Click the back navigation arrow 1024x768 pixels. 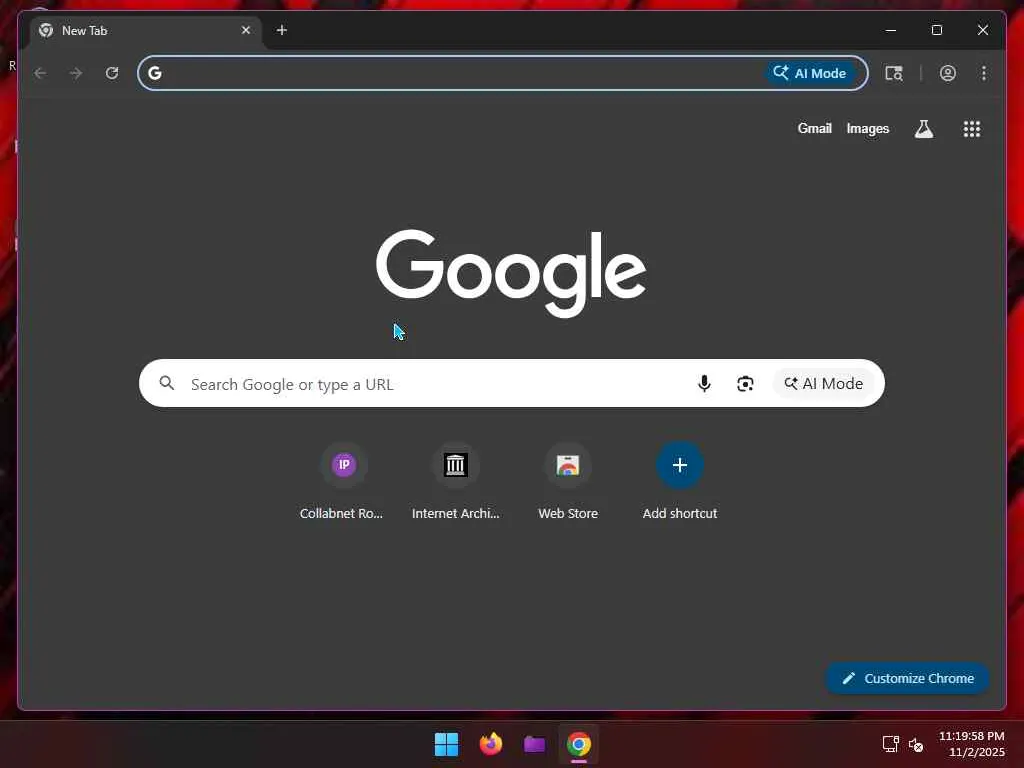(40, 73)
